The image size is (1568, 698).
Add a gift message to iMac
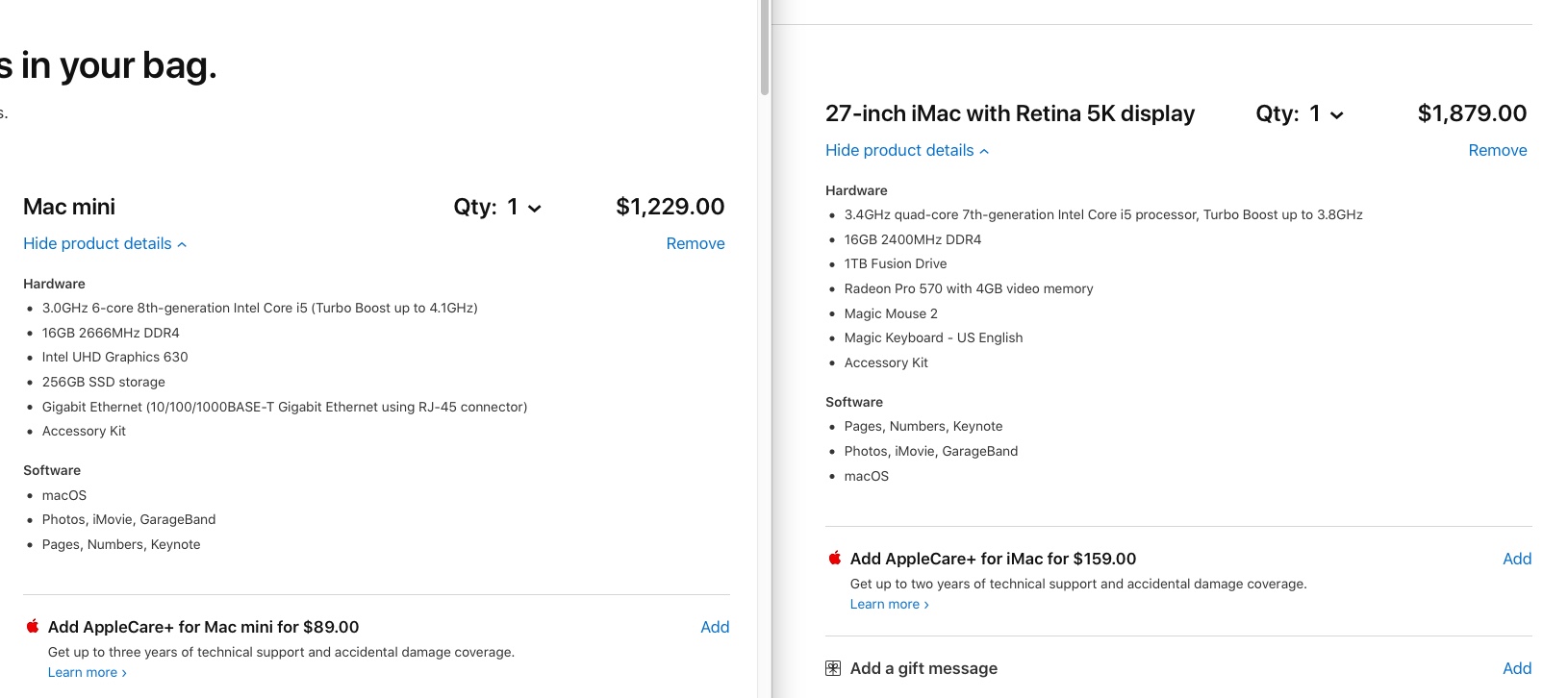tap(1517, 668)
